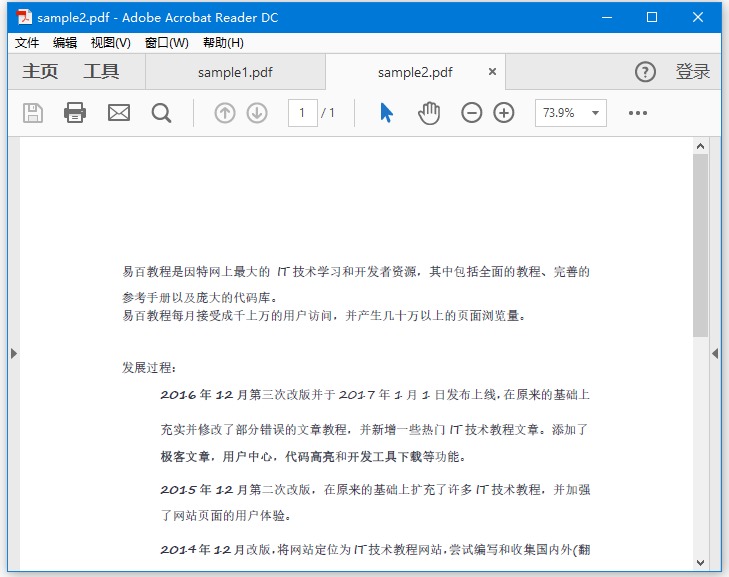Switch to the sample1.pdf tab

tap(235, 72)
